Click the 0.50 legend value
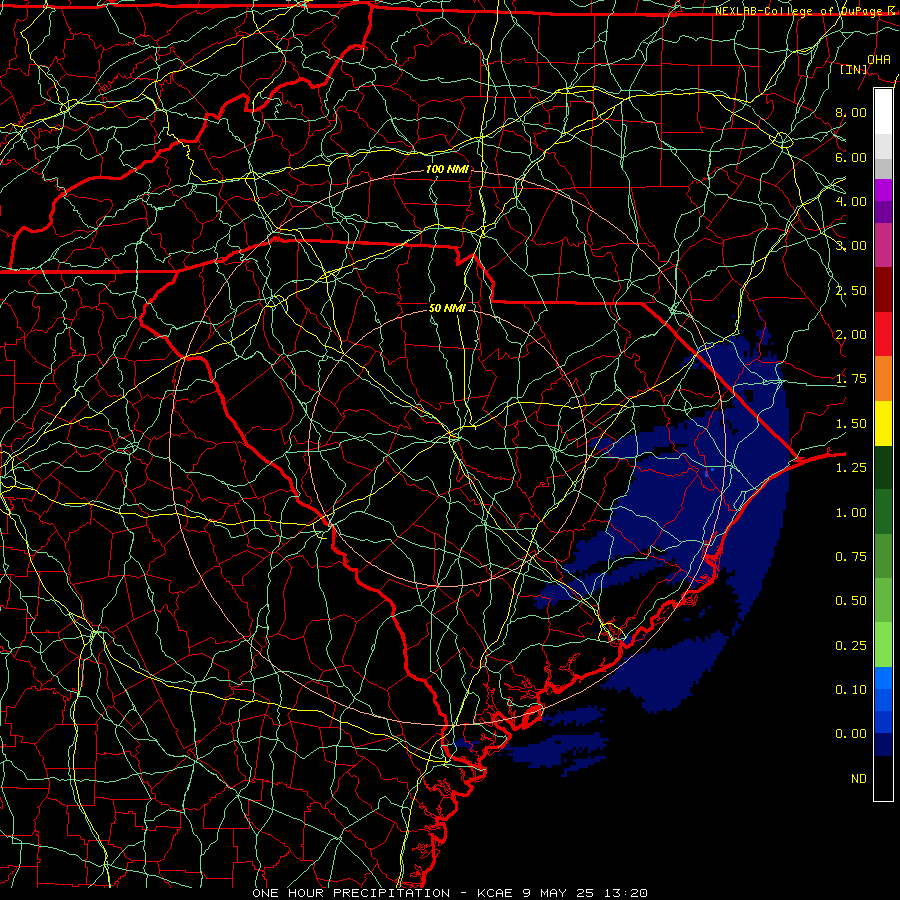This screenshot has height=900, width=900. click(x=851, y=601)
